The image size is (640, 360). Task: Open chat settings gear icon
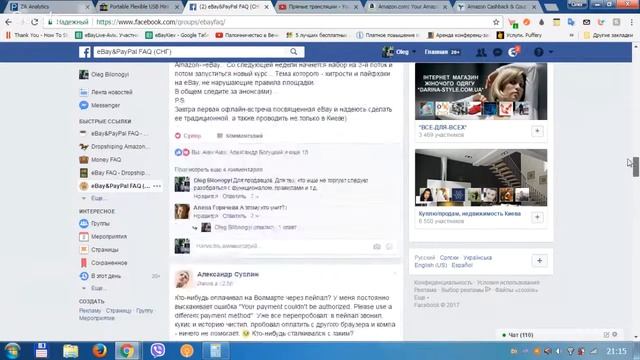[615, 335]
